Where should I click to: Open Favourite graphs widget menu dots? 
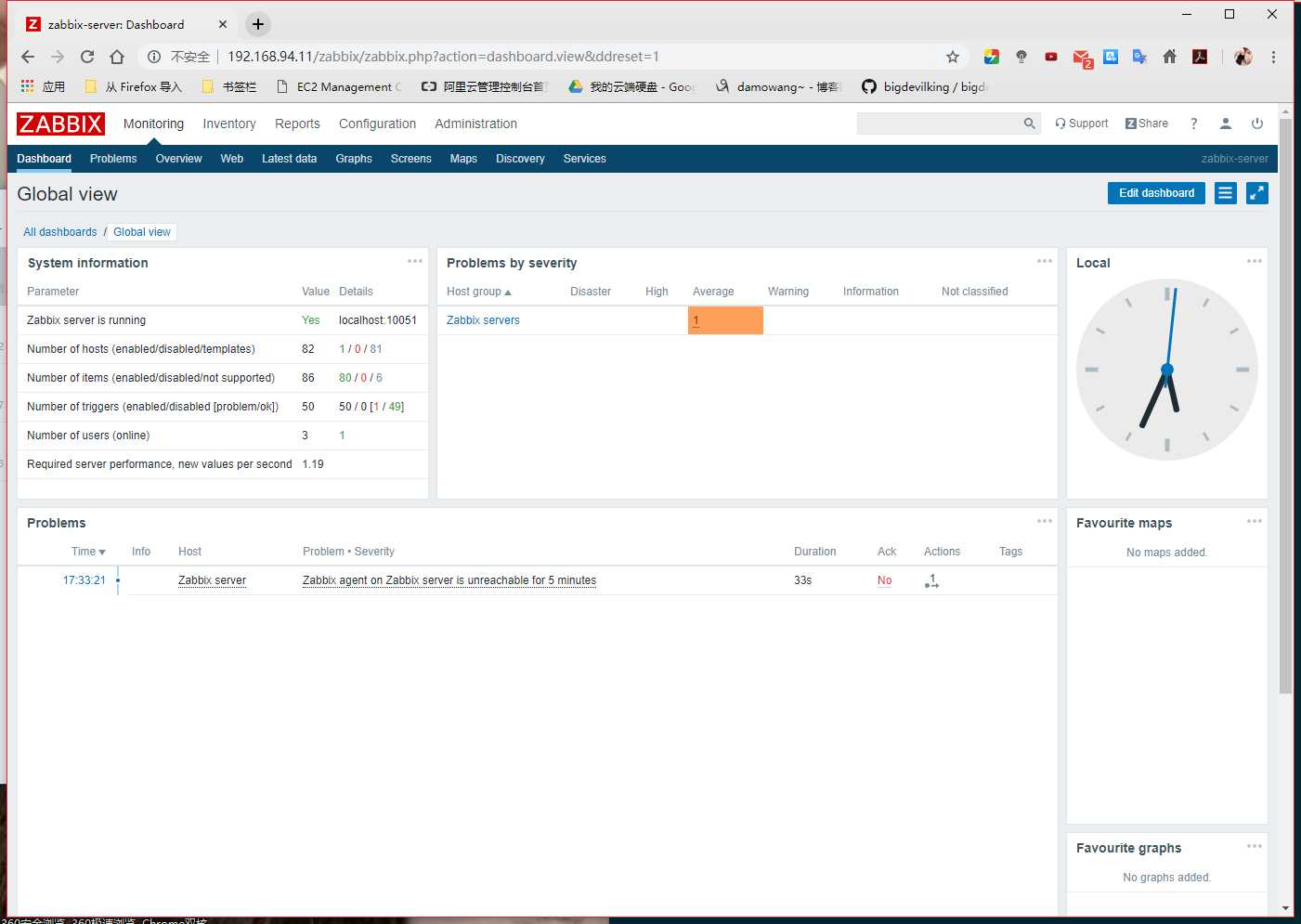point(1255,846)
